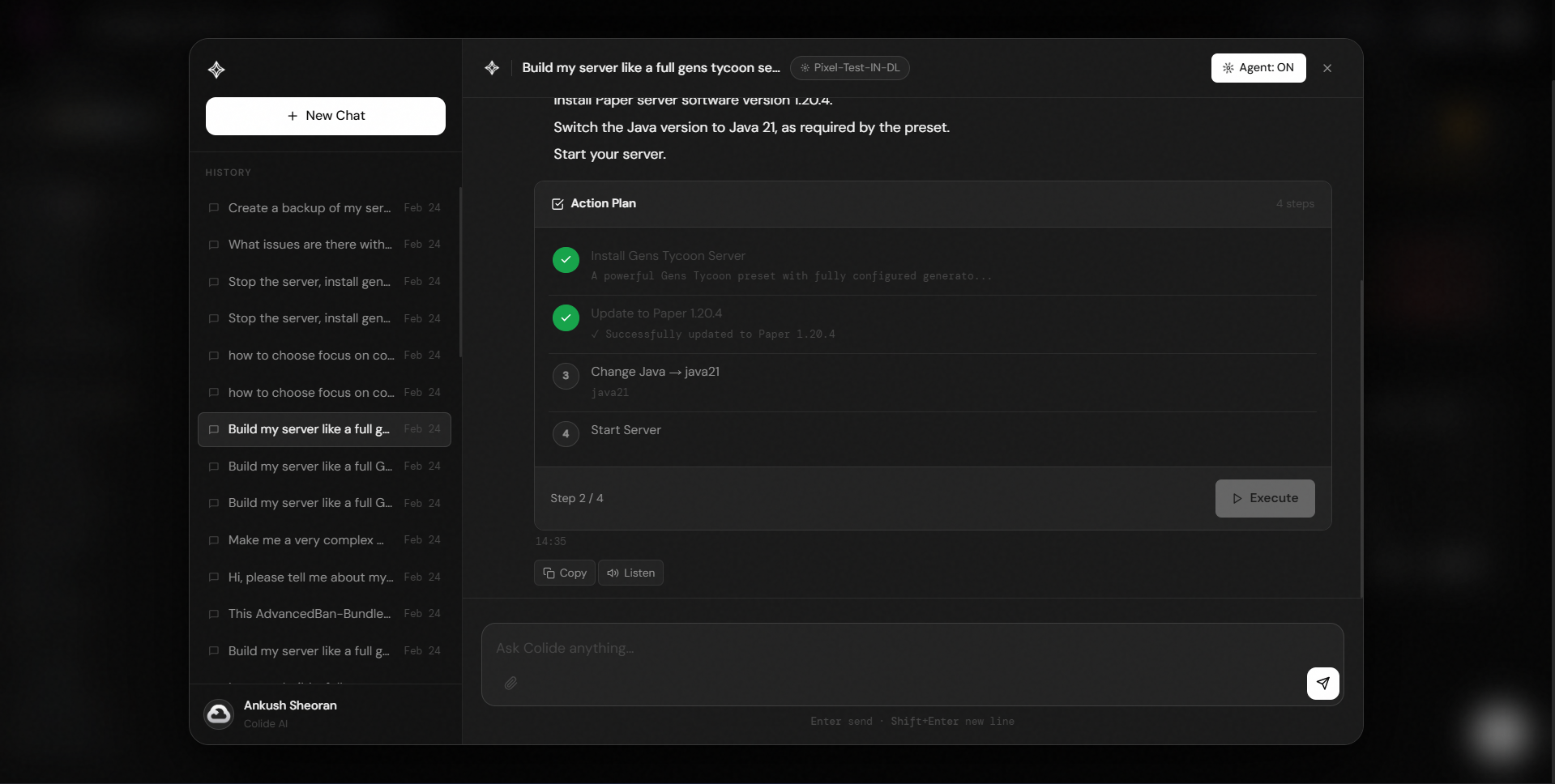Click 'Install Gens Tycoon Server' step title

[668, 256]
